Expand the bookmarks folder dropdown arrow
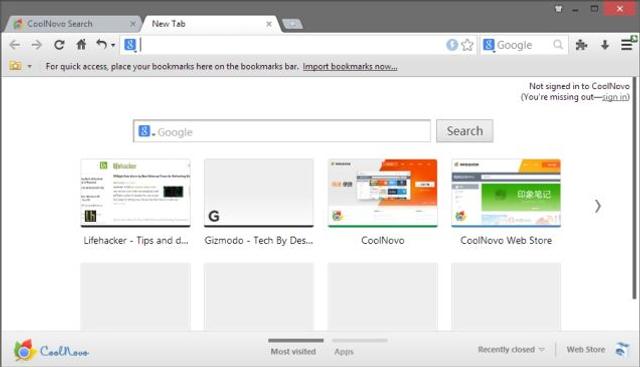The width and height of the screenshot is (640, 367). coord(29,66)
